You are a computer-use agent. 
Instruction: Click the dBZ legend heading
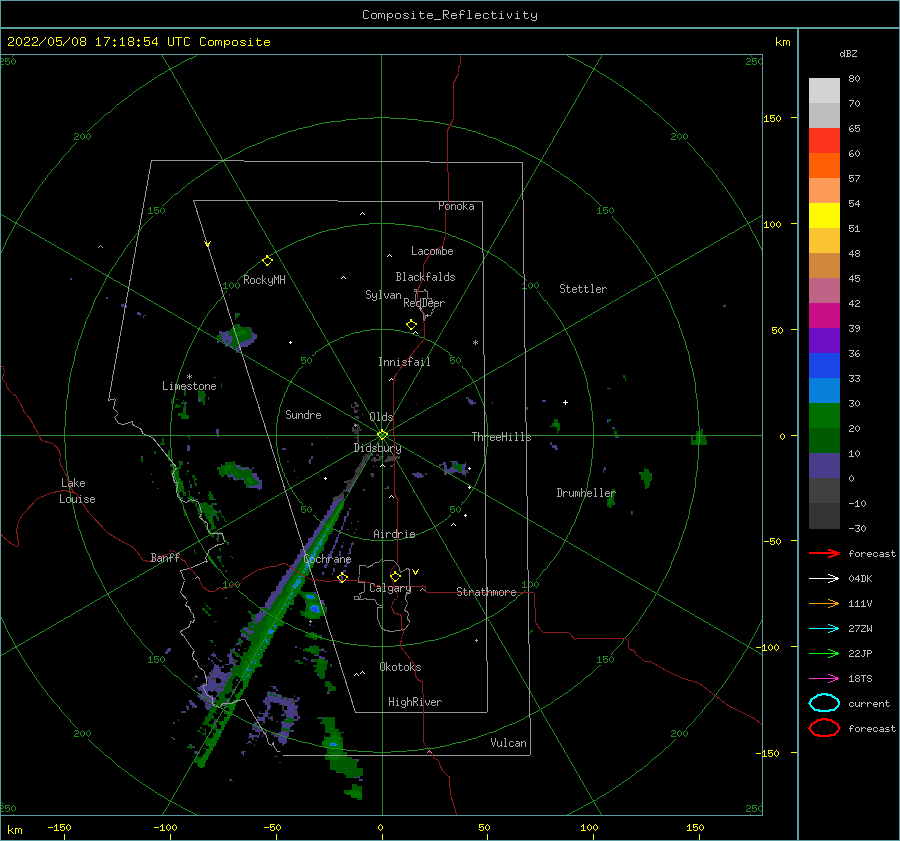click(x=848, y=53)
